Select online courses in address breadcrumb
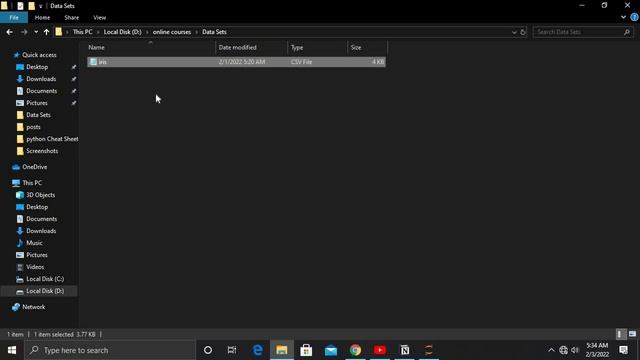 pos(172,32)
